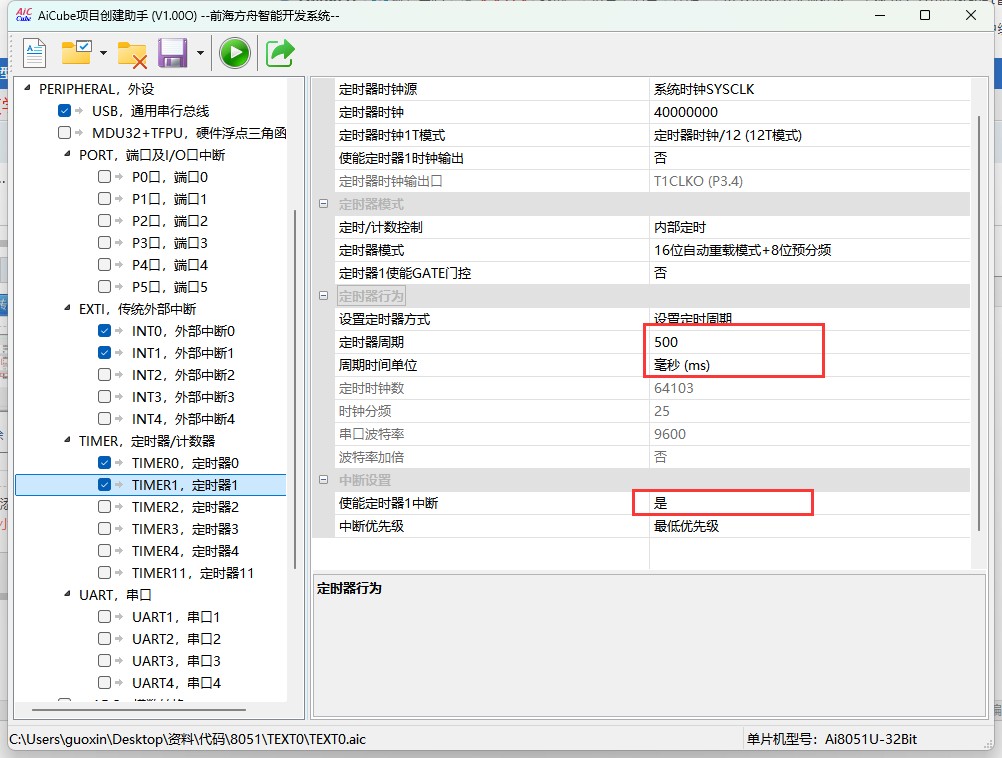
Task: Select UART2, 串口2 tree item
Action: click(x=176, y=639)
